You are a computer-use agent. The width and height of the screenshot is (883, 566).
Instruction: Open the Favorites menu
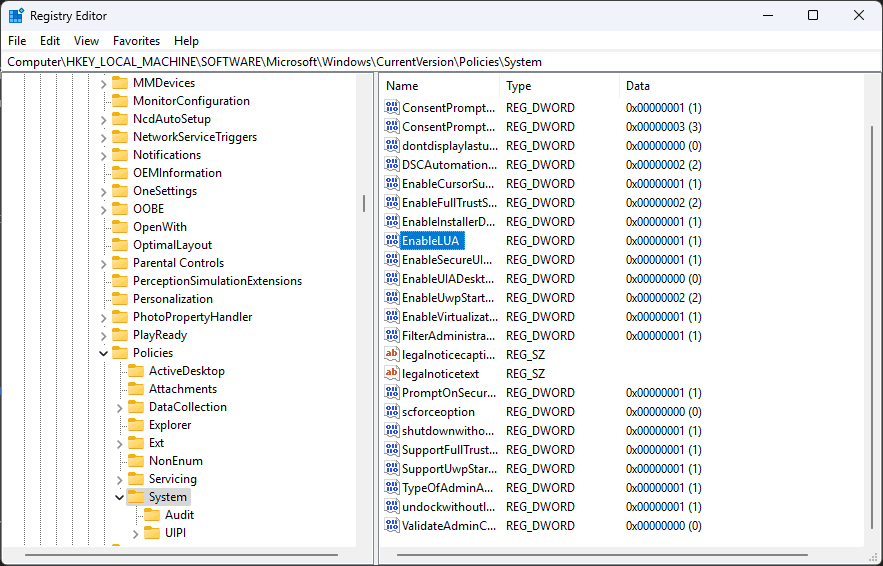136,41
